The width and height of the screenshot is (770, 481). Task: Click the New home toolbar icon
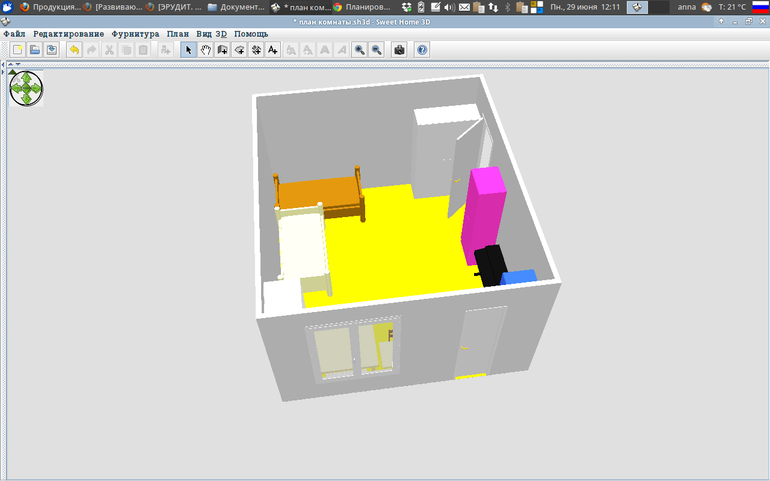18,50
